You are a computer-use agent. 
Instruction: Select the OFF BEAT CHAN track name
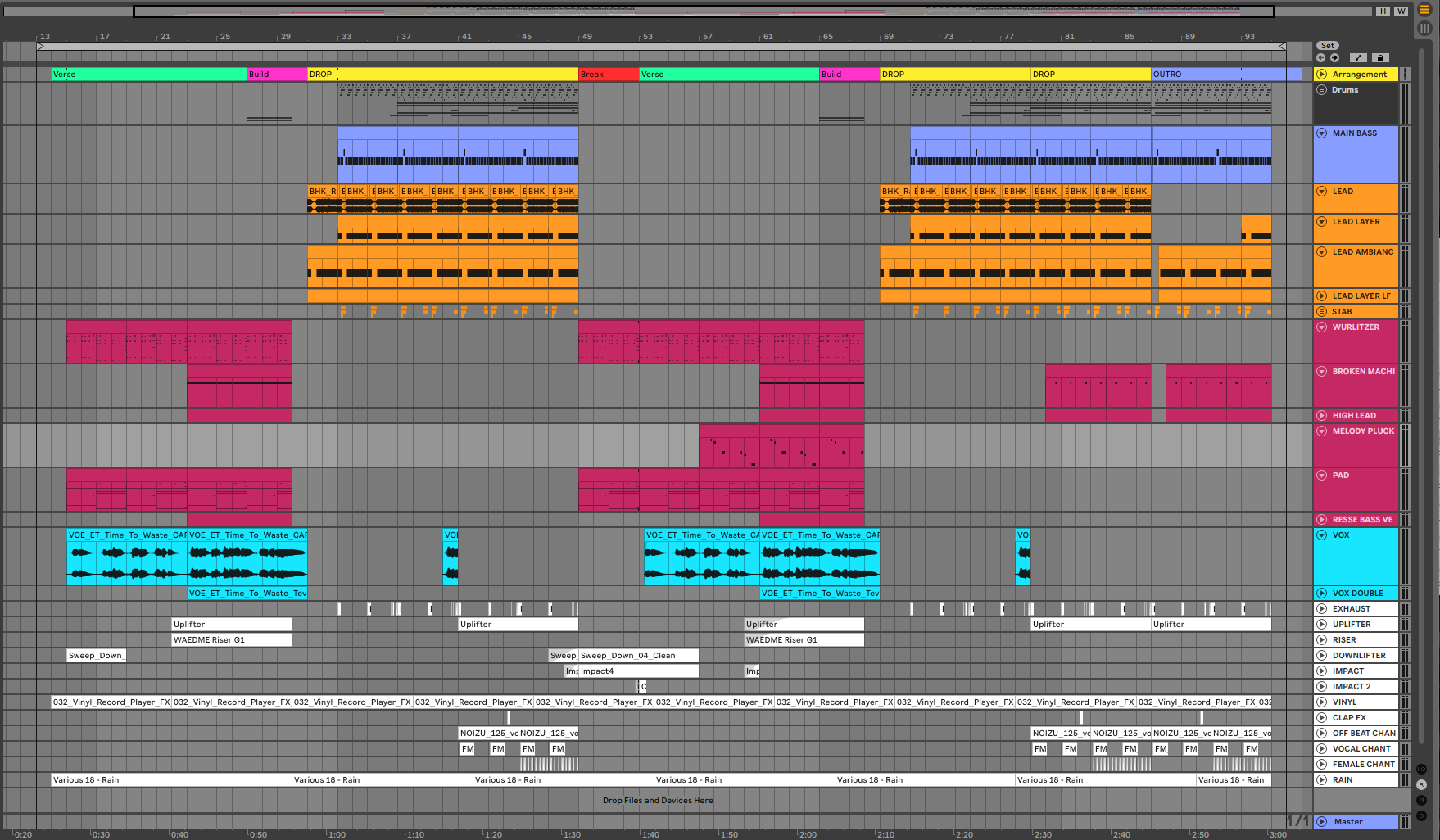coord(1364,734)
